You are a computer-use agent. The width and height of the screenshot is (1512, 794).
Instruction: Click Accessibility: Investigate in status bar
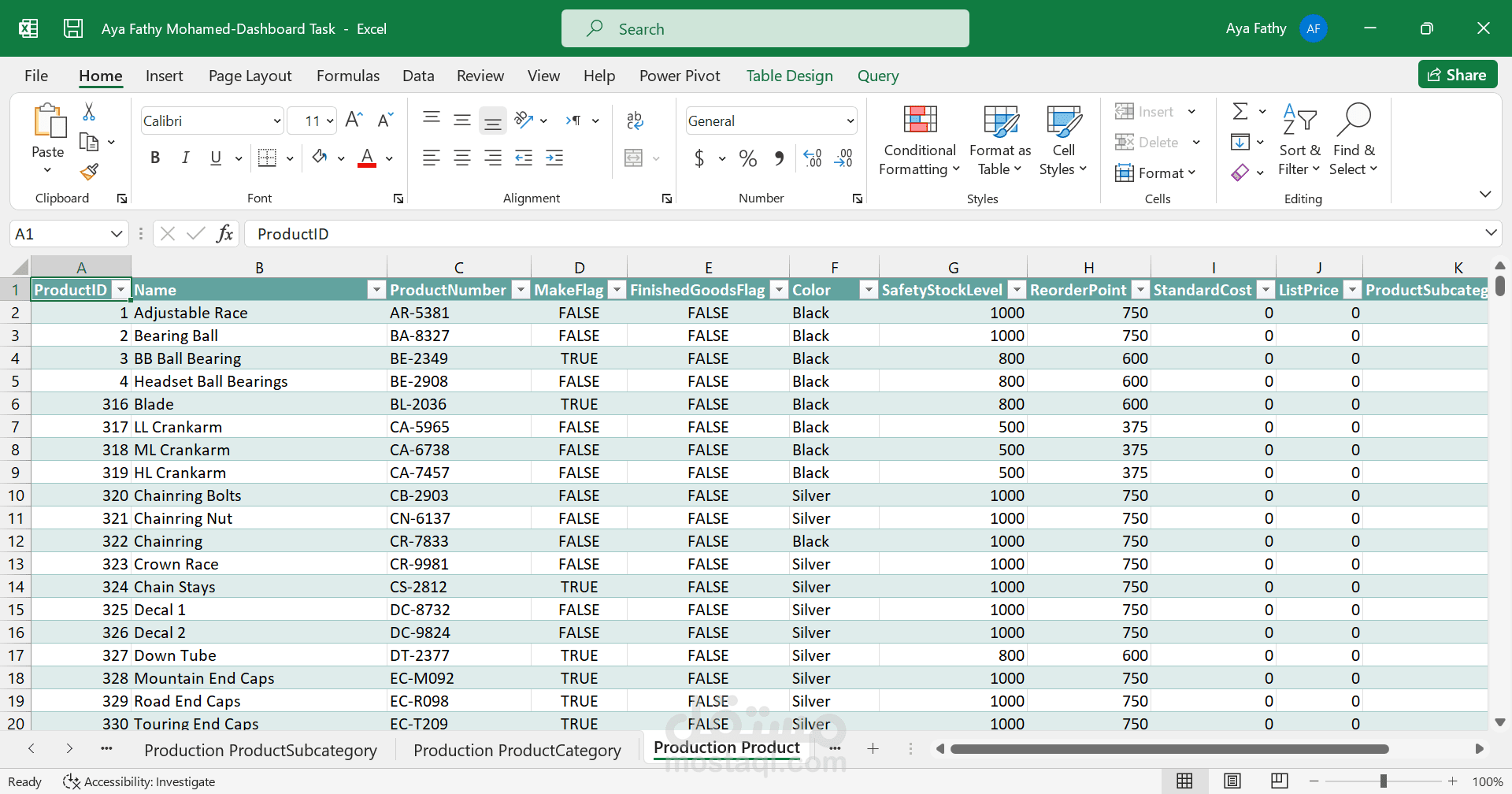pos(140,781)
